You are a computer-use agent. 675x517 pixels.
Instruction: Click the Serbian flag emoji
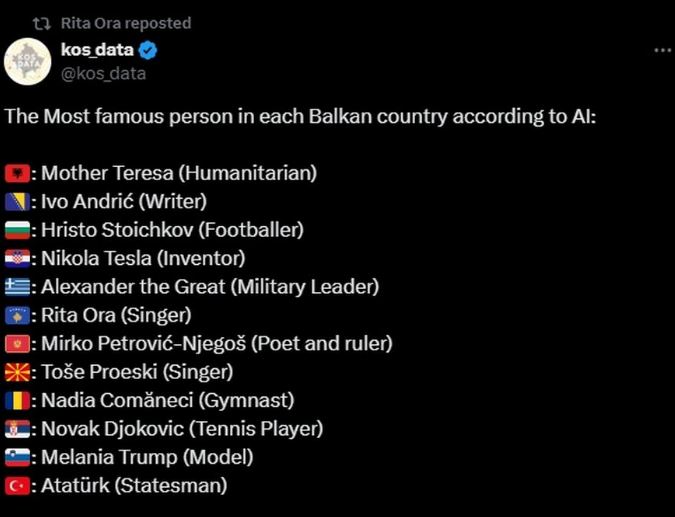(17, 429)
